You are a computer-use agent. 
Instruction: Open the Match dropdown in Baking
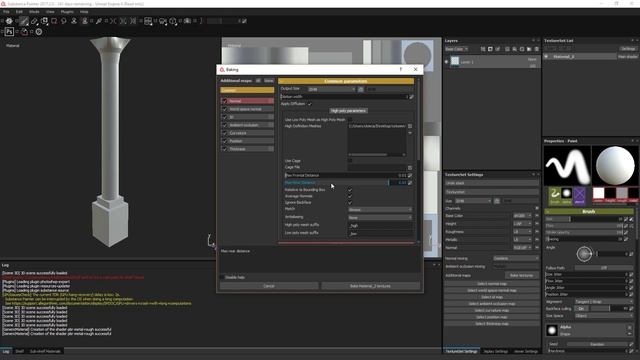click(380, 209)
